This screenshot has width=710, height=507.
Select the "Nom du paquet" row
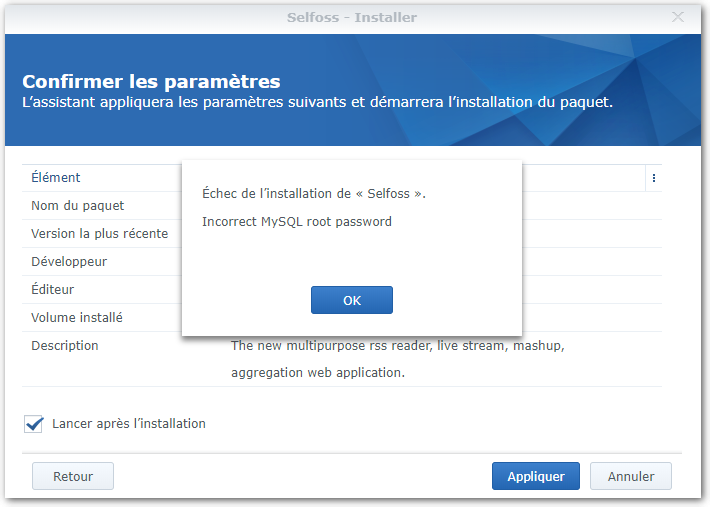coord(78,206)
